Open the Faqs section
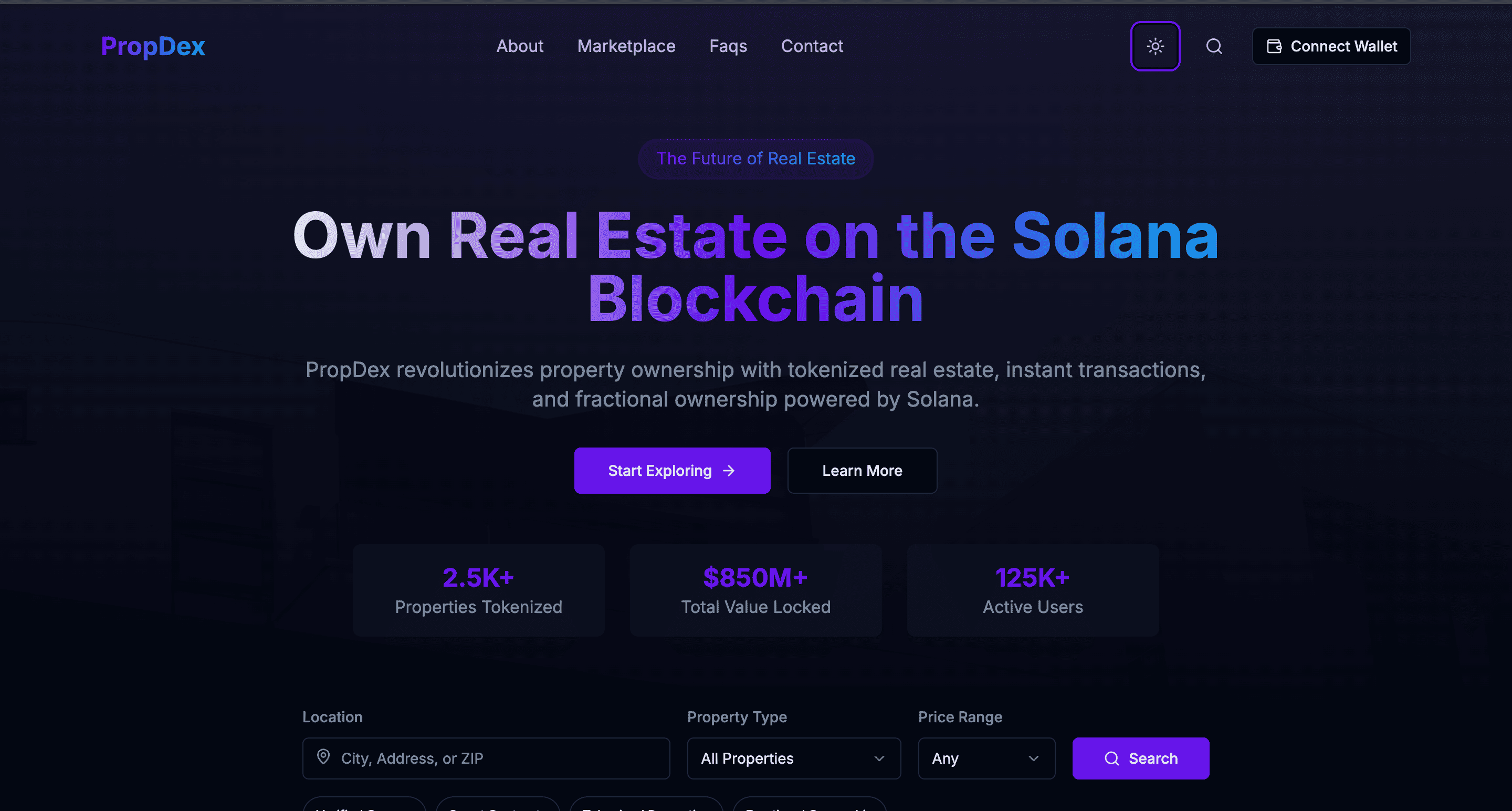This screenshot has height=811, width=1512. click(x=728, y=46)
